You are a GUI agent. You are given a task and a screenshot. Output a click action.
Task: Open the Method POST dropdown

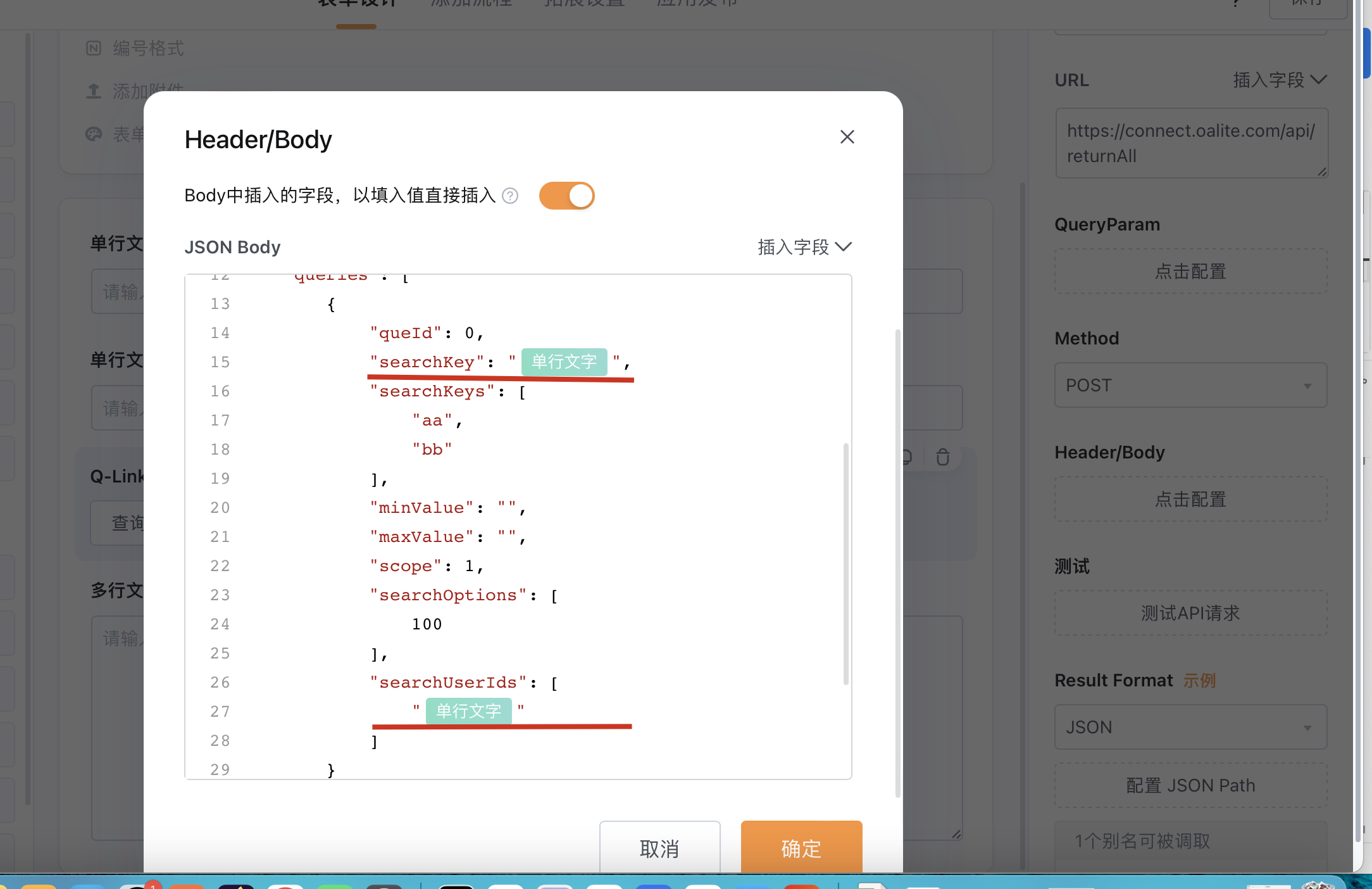coord(1191,385)
